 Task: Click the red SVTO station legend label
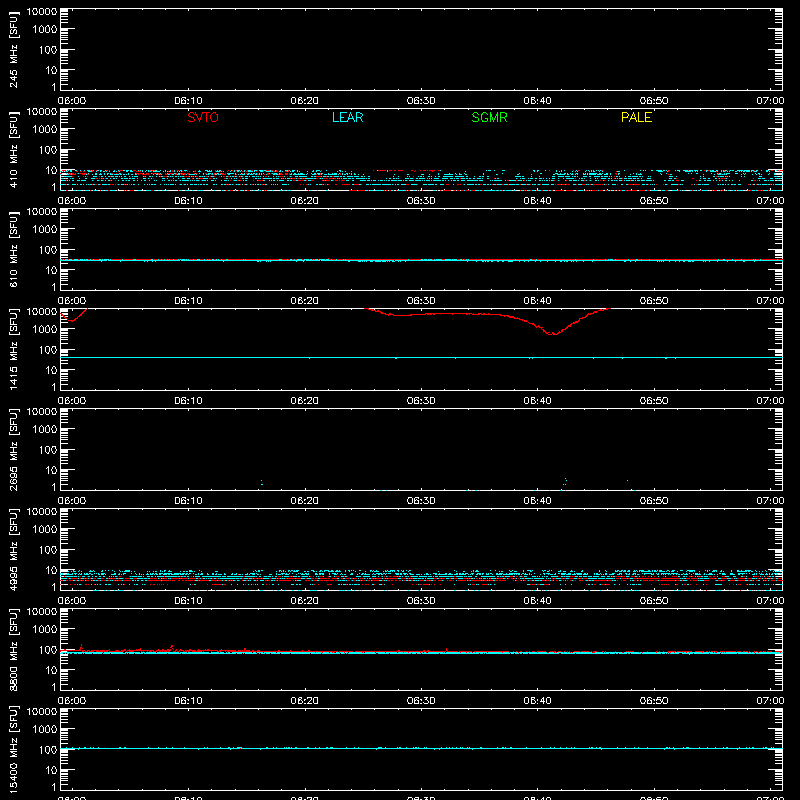coord(203,117)
